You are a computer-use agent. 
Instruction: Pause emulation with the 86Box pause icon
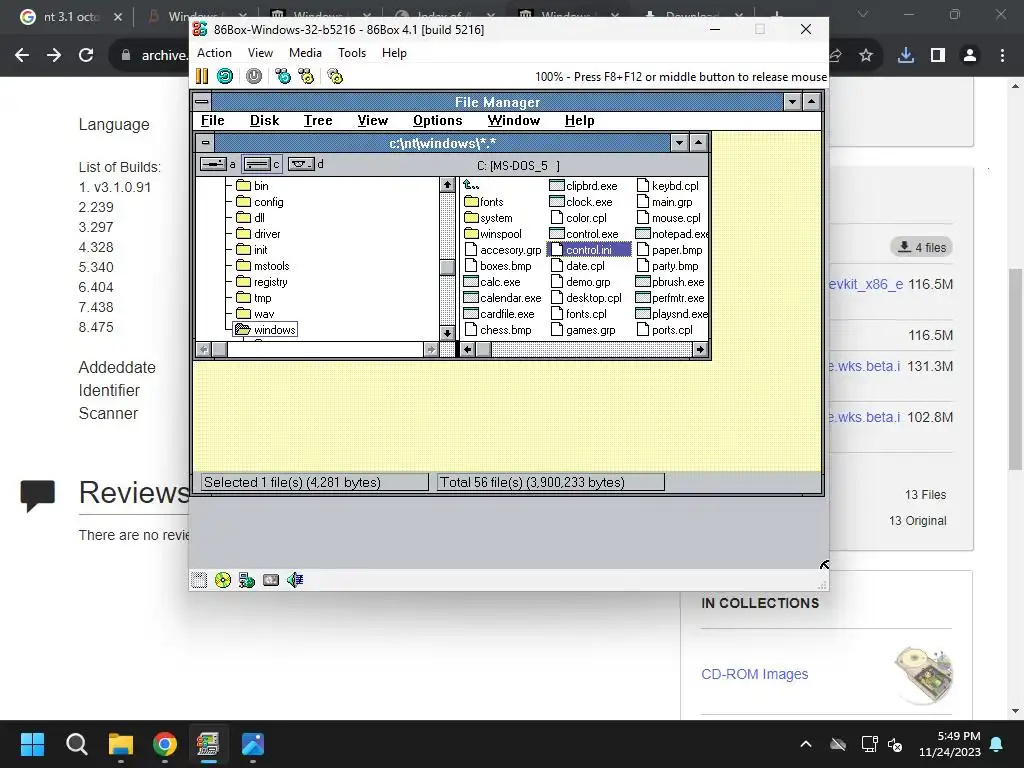coord(202,76)
